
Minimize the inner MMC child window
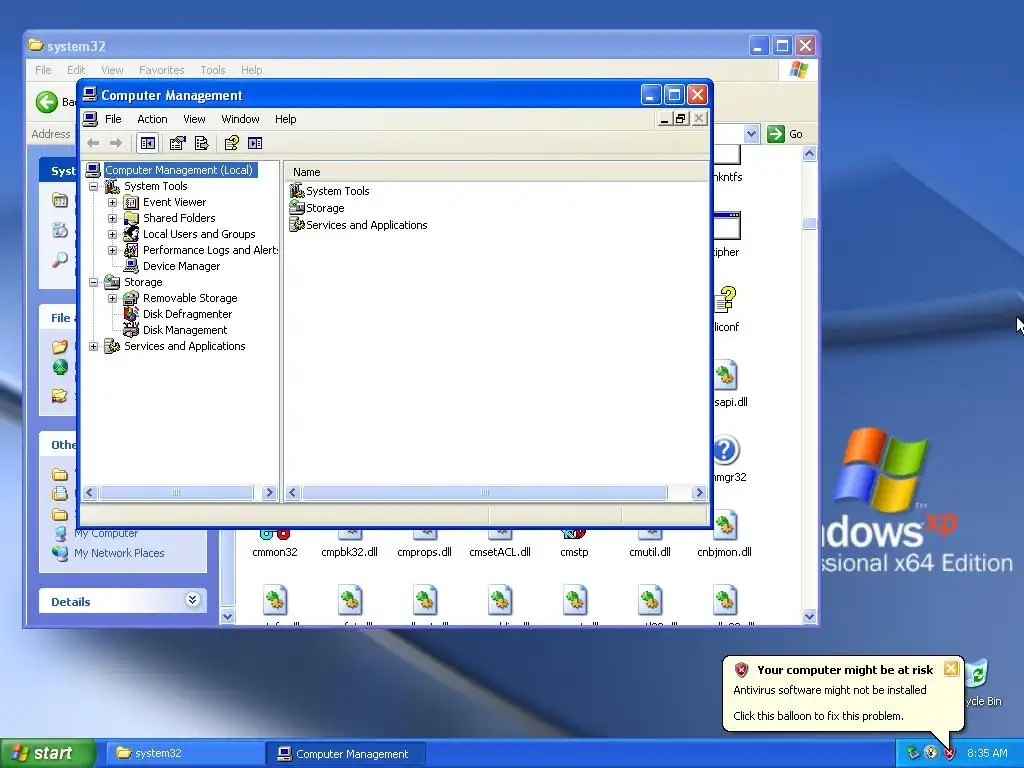coord(664,119)
